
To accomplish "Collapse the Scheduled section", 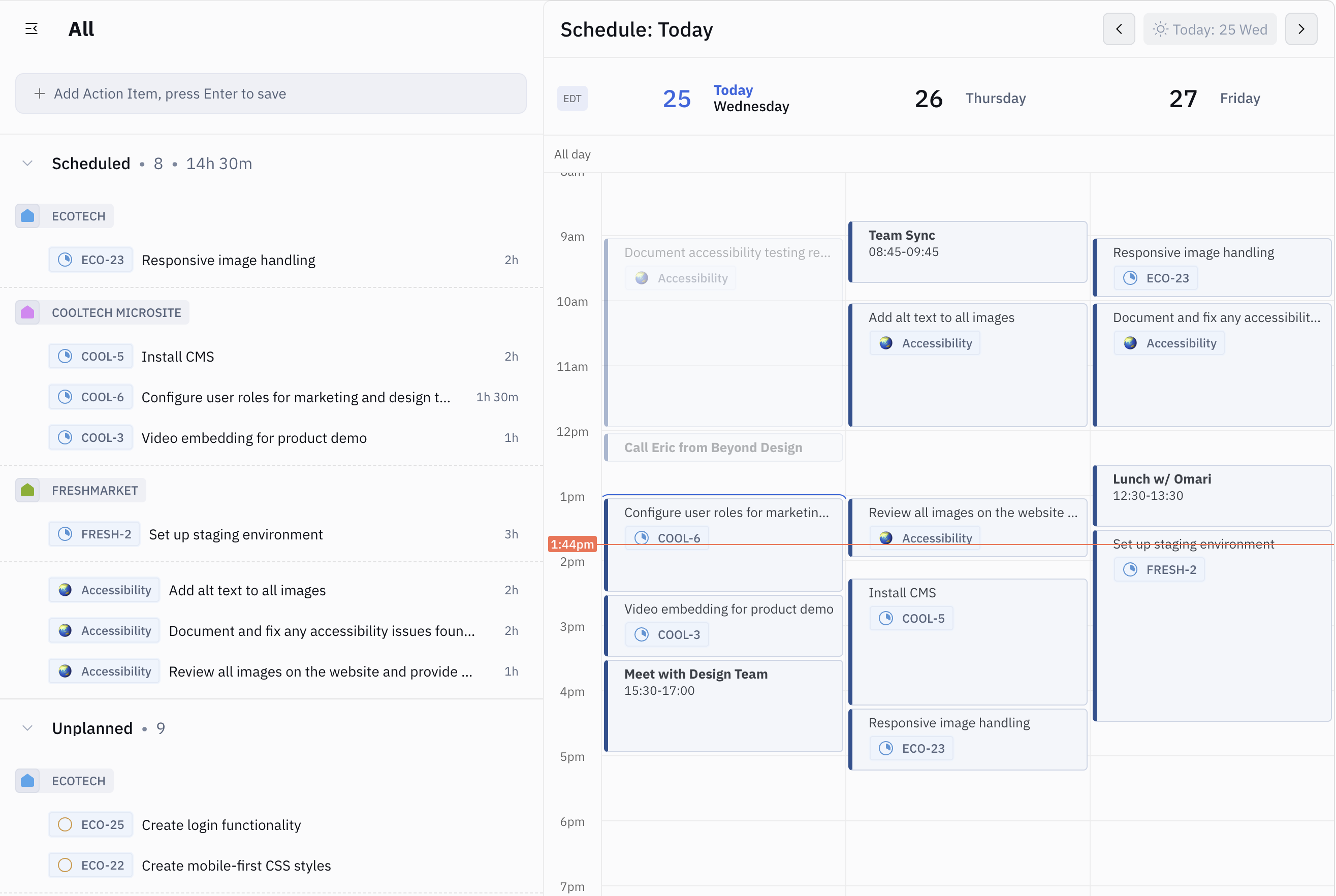I will (x=27, y=164).
